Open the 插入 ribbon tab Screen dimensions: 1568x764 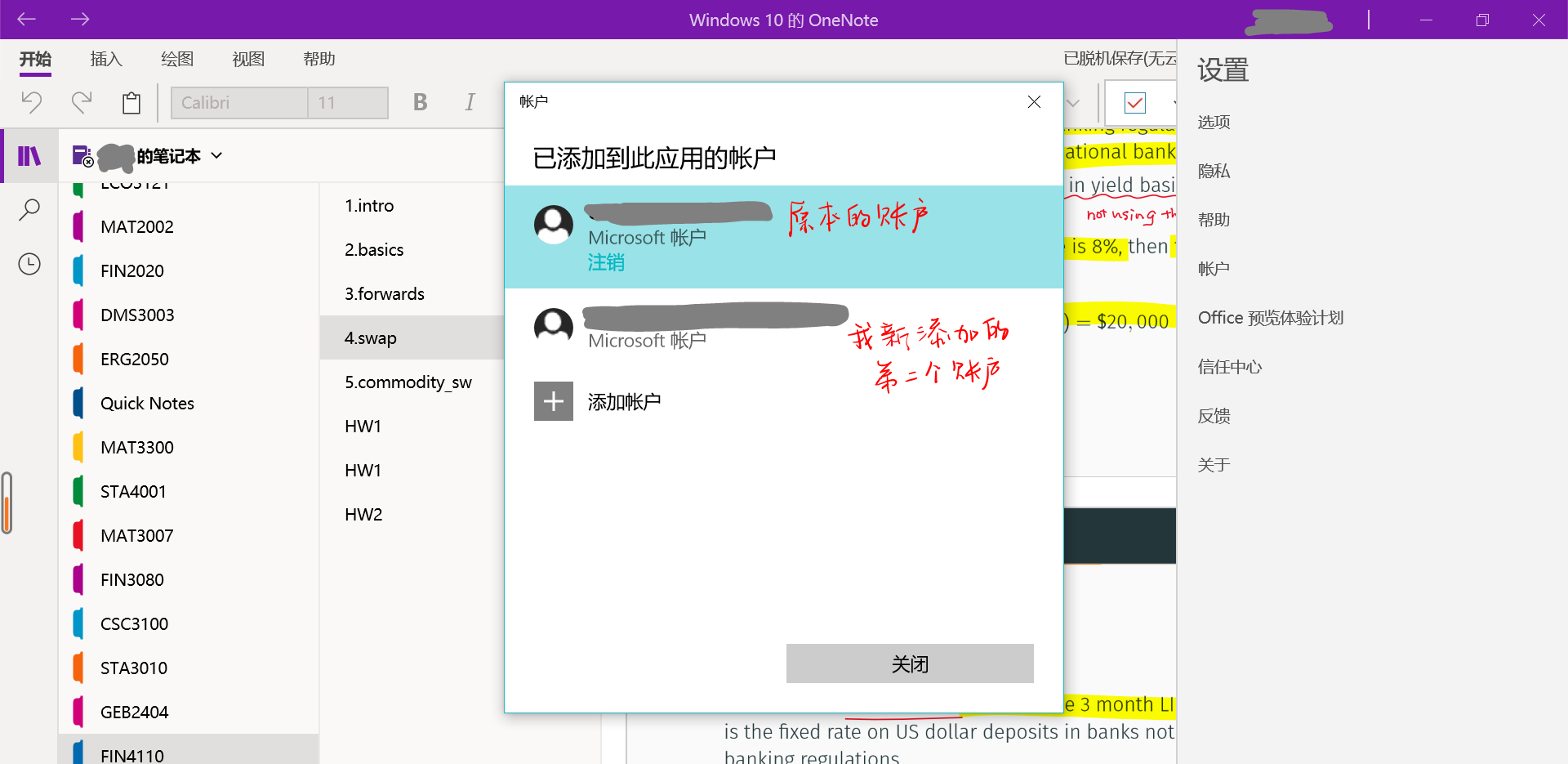(x=106, y=59)
